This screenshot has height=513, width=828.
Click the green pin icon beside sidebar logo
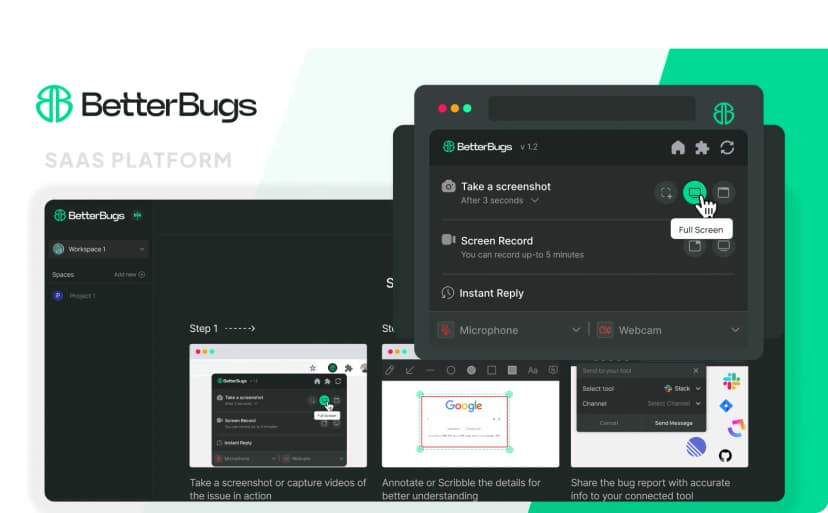pos(137,216)
